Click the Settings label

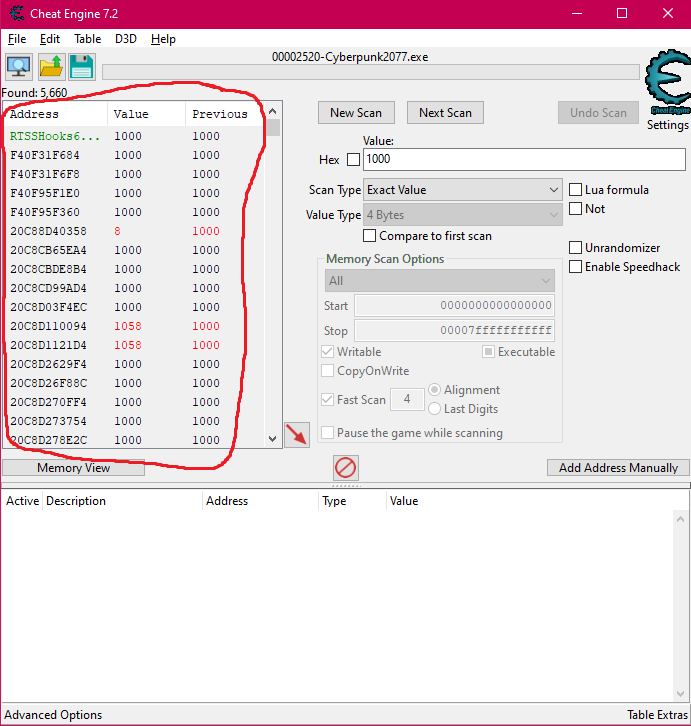667,125
